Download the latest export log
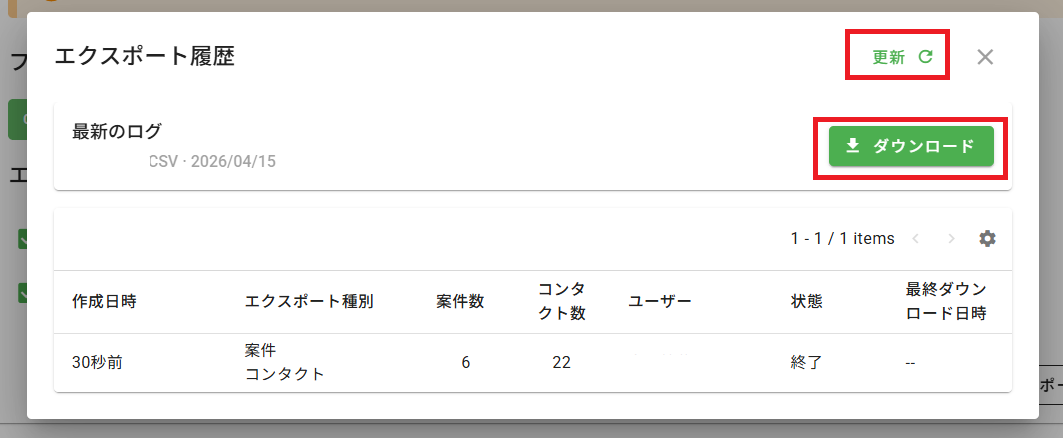Image resolution: width=1063 pixels, height=438 pixels. [910, 146]
